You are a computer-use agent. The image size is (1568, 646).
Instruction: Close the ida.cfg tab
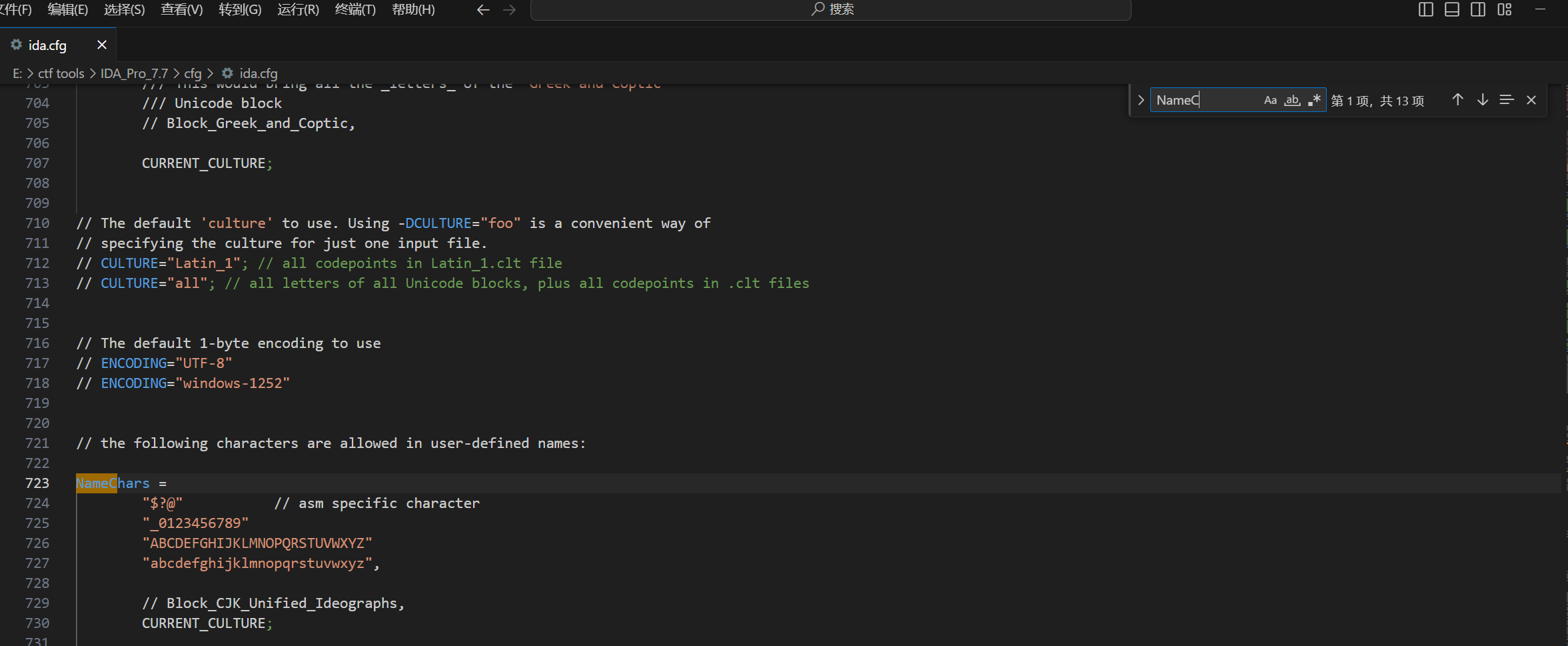(x=102, y=45)
